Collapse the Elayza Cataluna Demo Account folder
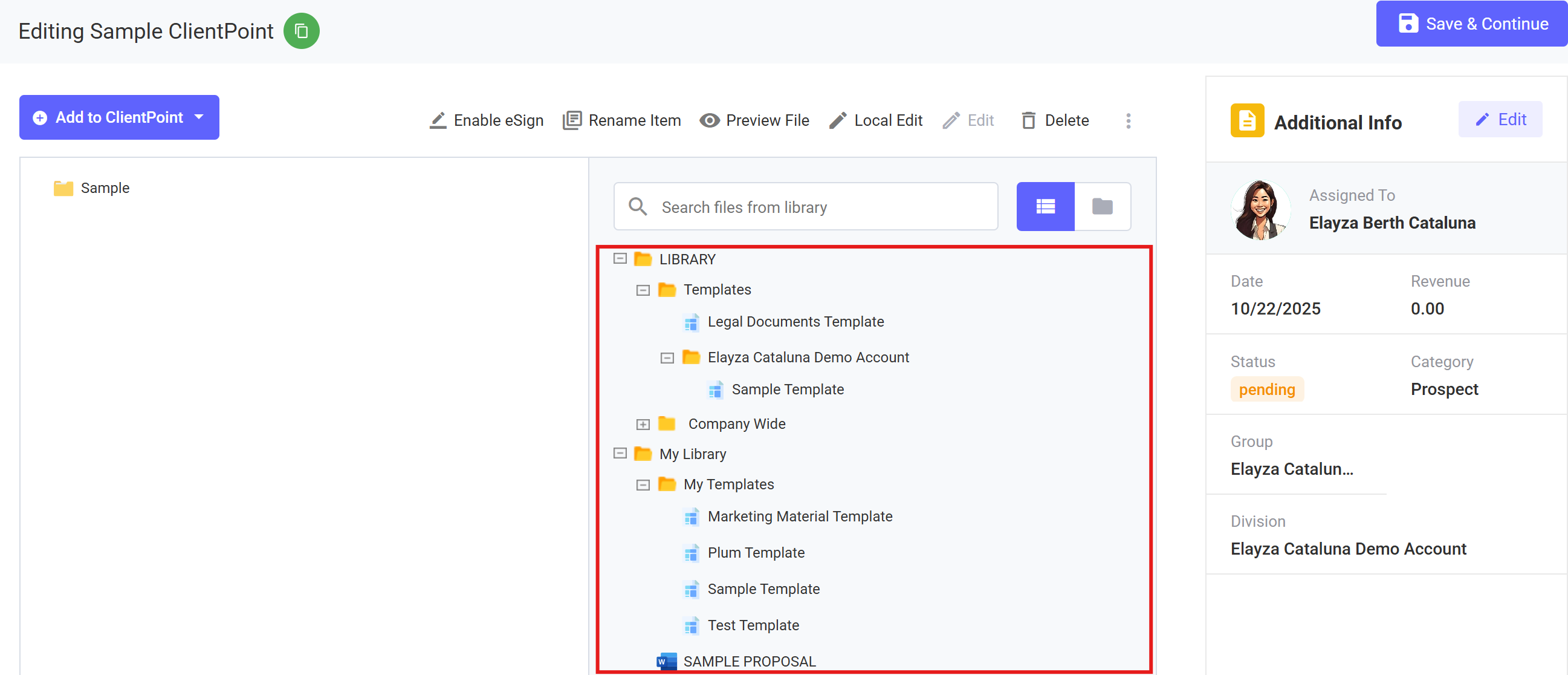1568x675 pixels. tap(667, 357)
